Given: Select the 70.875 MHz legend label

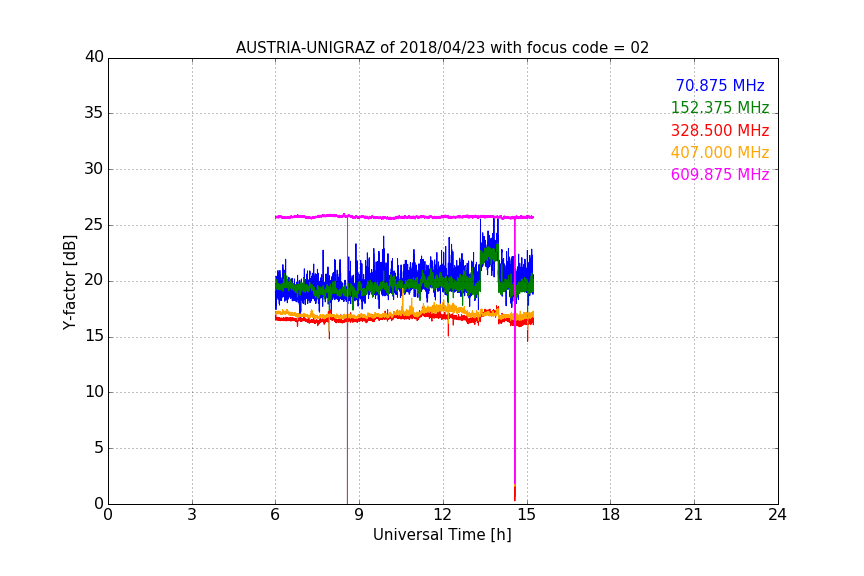Looking at the screenshot, I should pyautogui.click(x=720, y=85).
